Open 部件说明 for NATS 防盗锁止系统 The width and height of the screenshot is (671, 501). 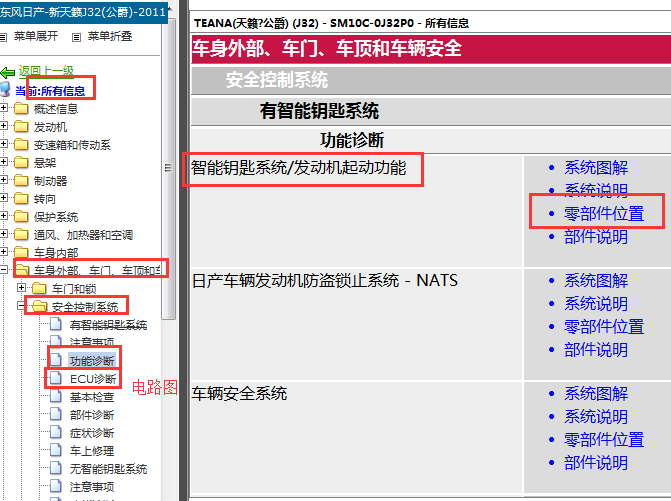coord(596,350)
